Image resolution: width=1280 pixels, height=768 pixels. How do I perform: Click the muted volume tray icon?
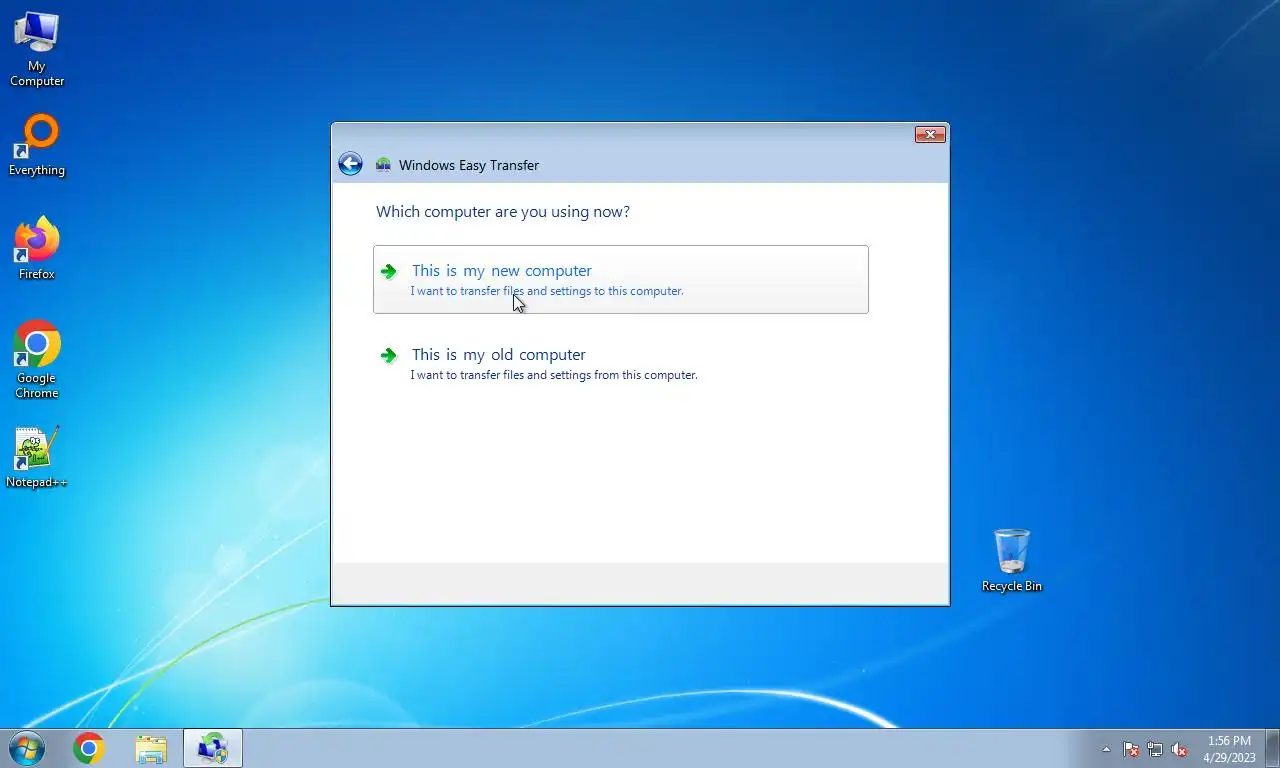click(x=1179, y=749)
